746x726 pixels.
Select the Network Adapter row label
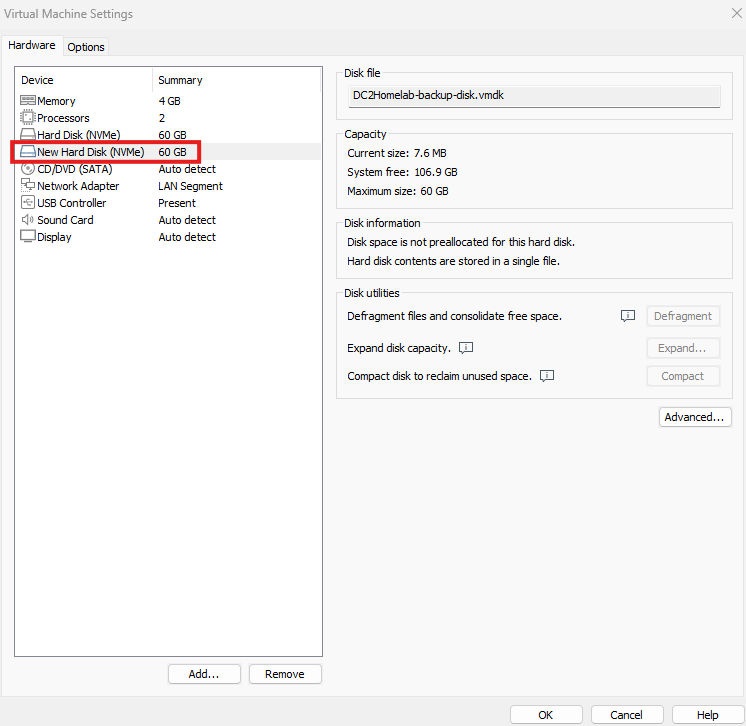78,186
